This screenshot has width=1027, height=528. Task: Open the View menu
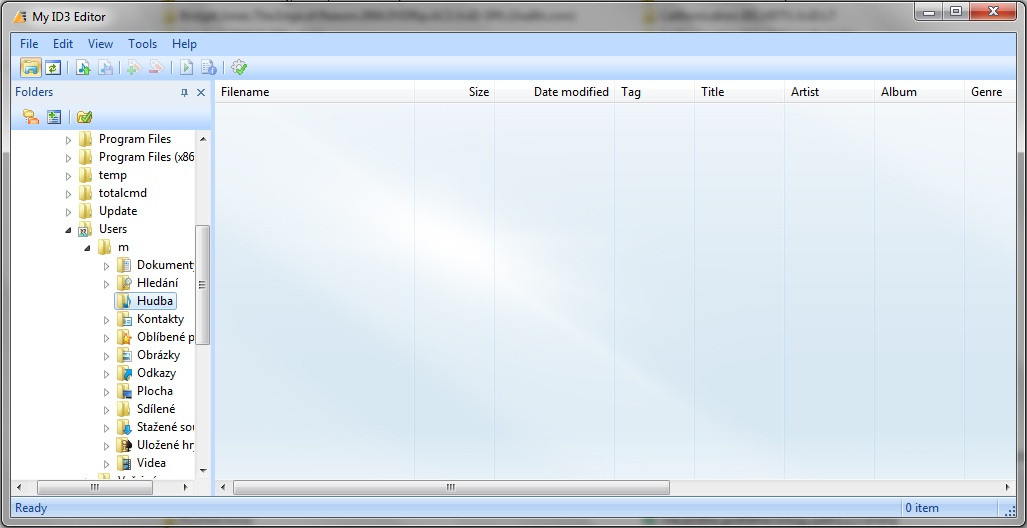100,44
